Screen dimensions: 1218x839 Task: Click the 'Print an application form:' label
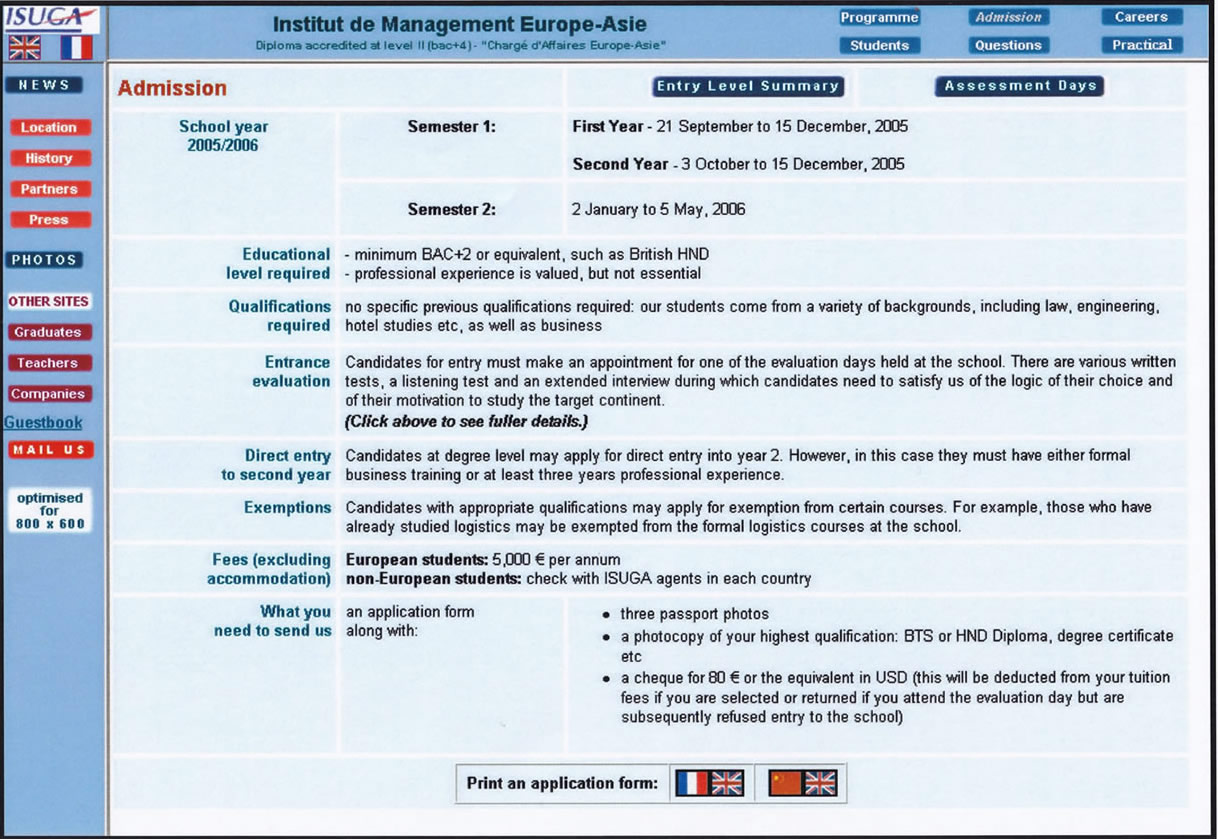coord(562,783)
